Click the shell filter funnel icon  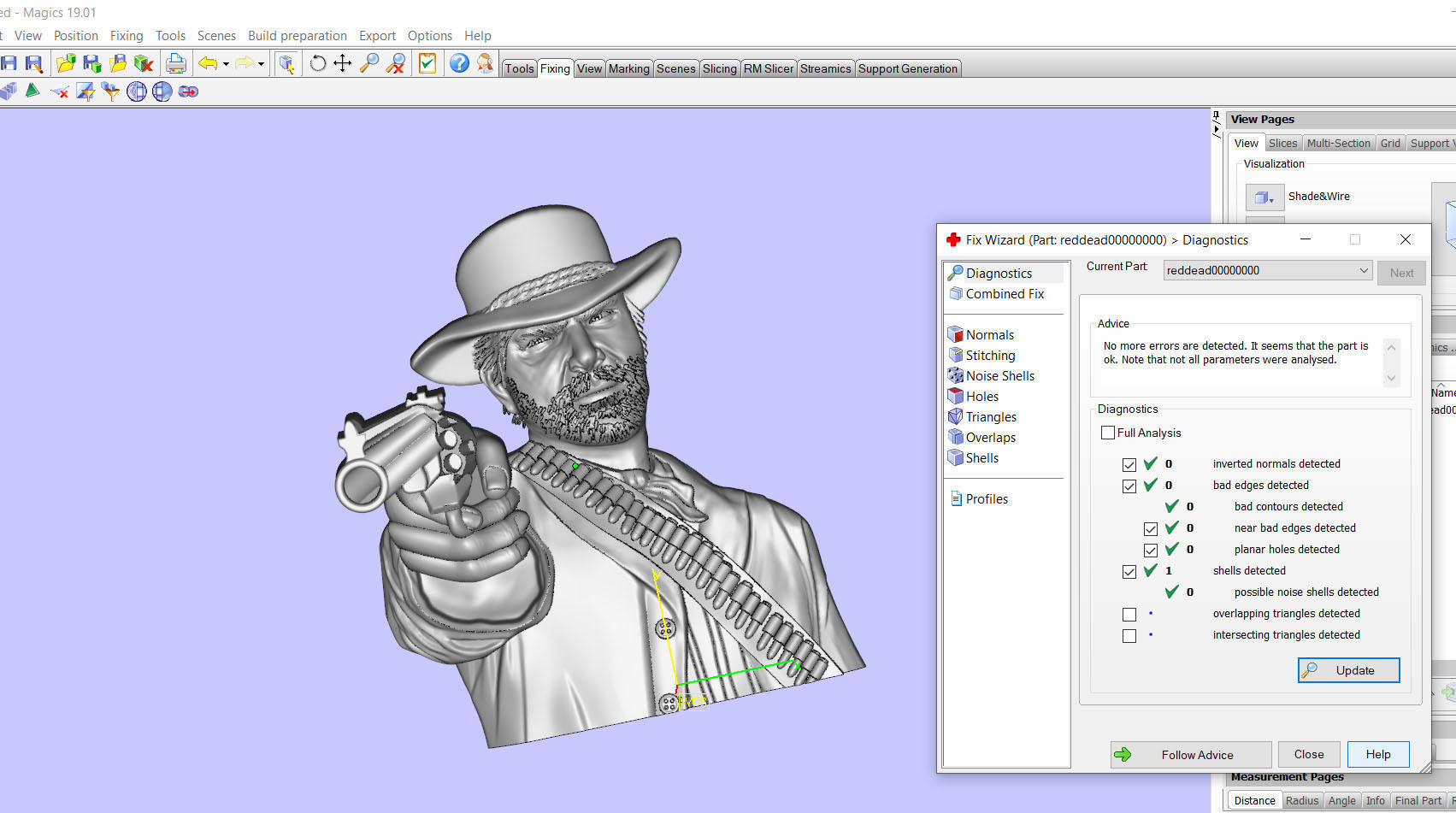110,91
